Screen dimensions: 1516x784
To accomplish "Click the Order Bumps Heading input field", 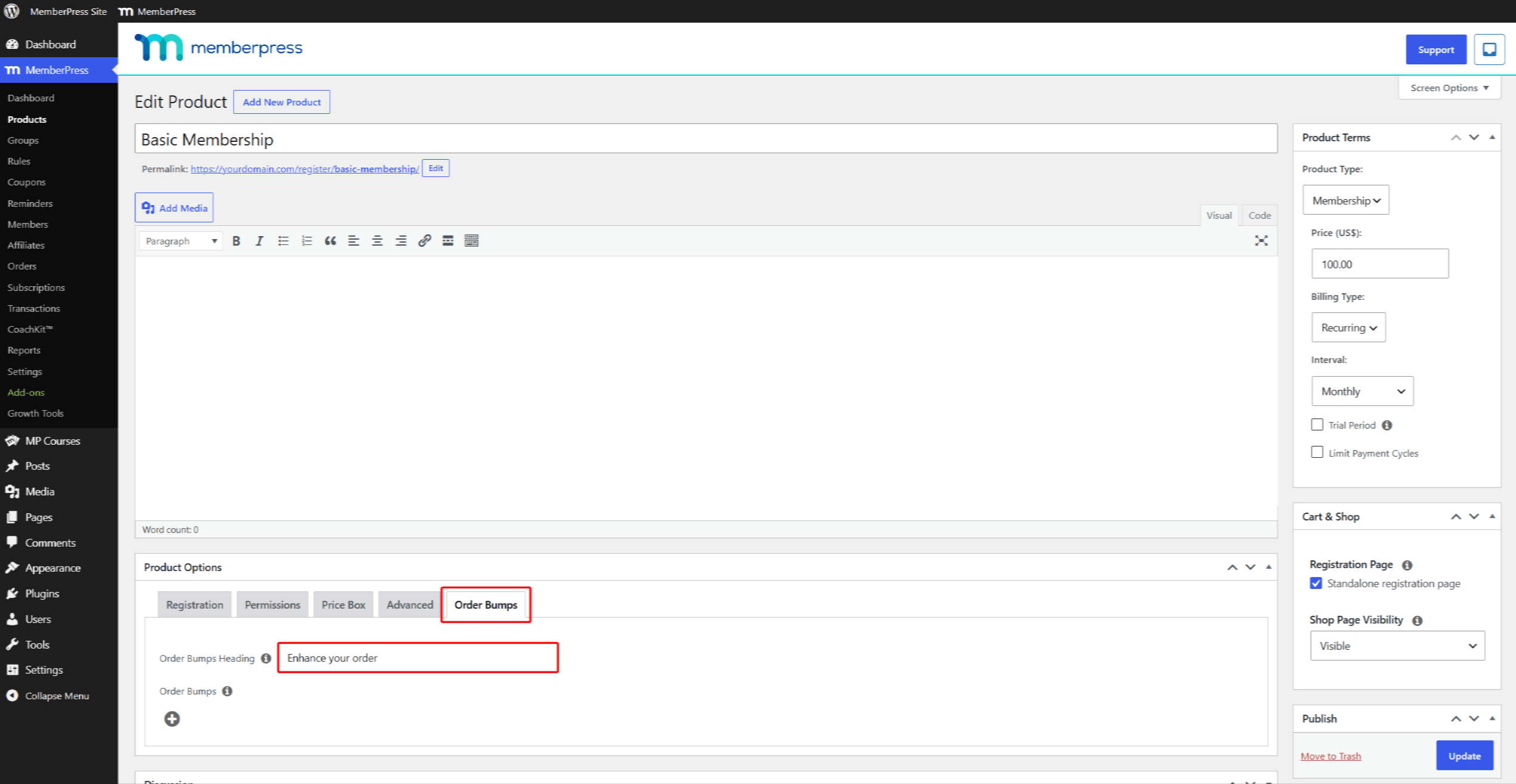I will click(x=418, y=658).
